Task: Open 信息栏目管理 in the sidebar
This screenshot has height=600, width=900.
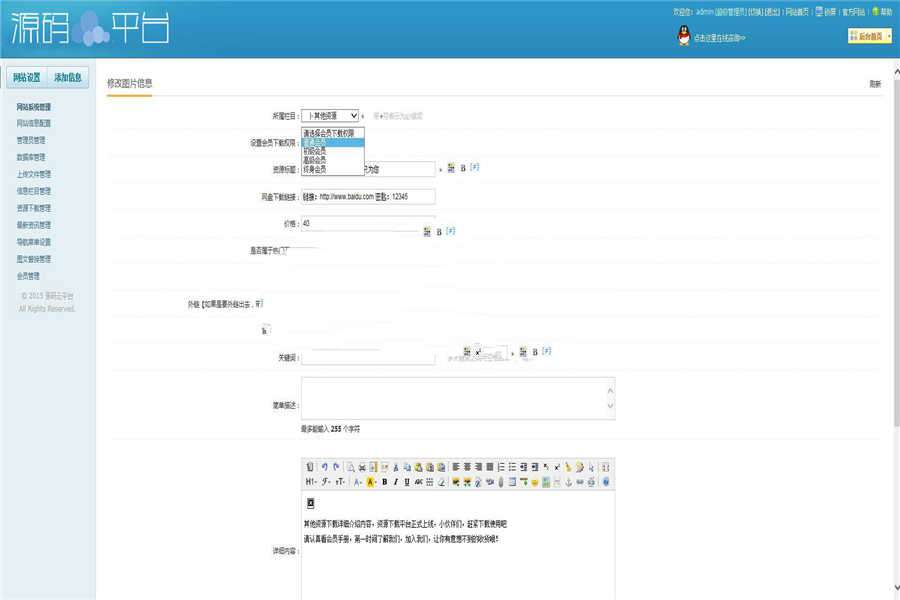Action: click(33, 191)
